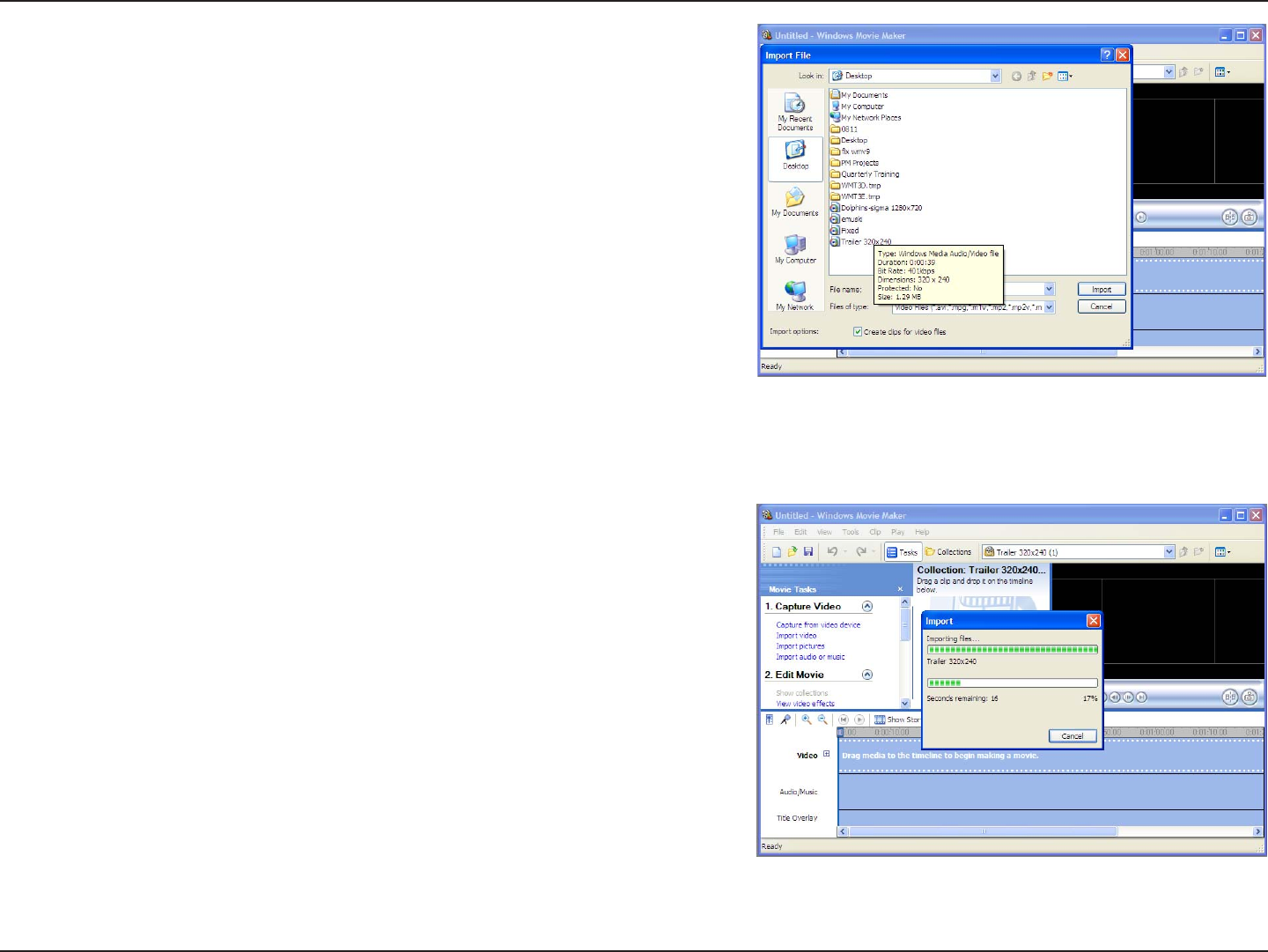Toggle the Collections pane button
Screen dimensions: 1268x952
click(948, 552)
